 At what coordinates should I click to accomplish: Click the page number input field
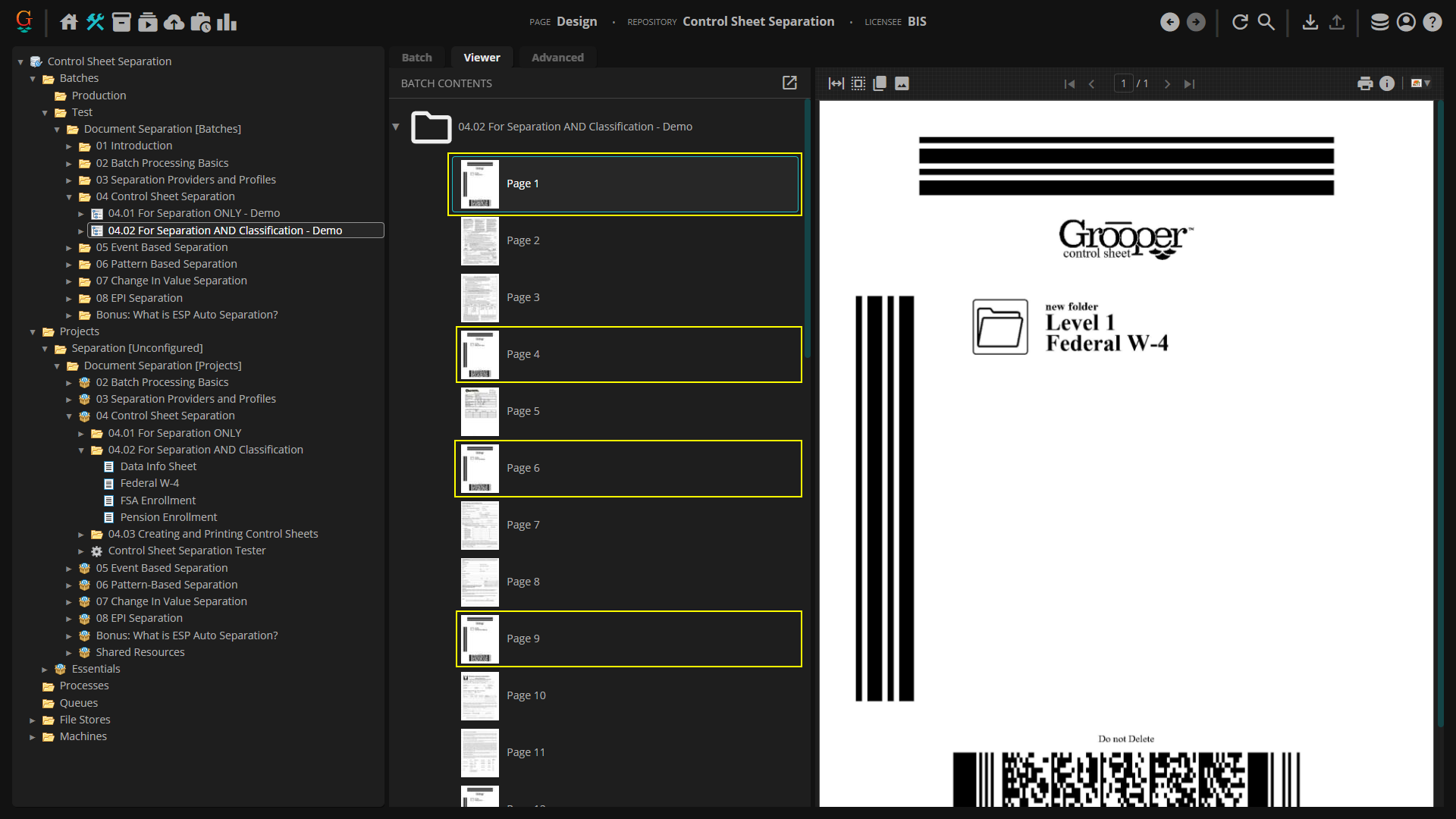[x=1123, y=83]
